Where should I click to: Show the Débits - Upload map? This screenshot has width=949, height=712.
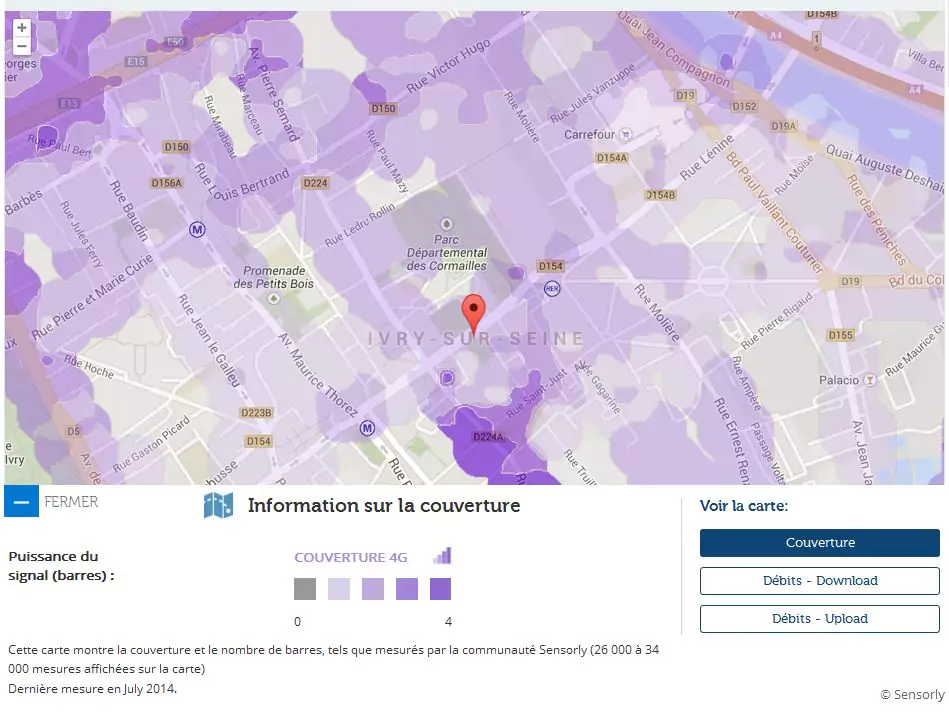819,619
